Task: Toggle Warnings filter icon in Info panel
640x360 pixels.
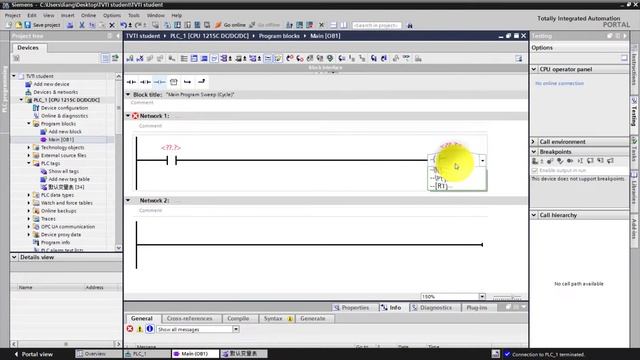Action: coord(140,329)
